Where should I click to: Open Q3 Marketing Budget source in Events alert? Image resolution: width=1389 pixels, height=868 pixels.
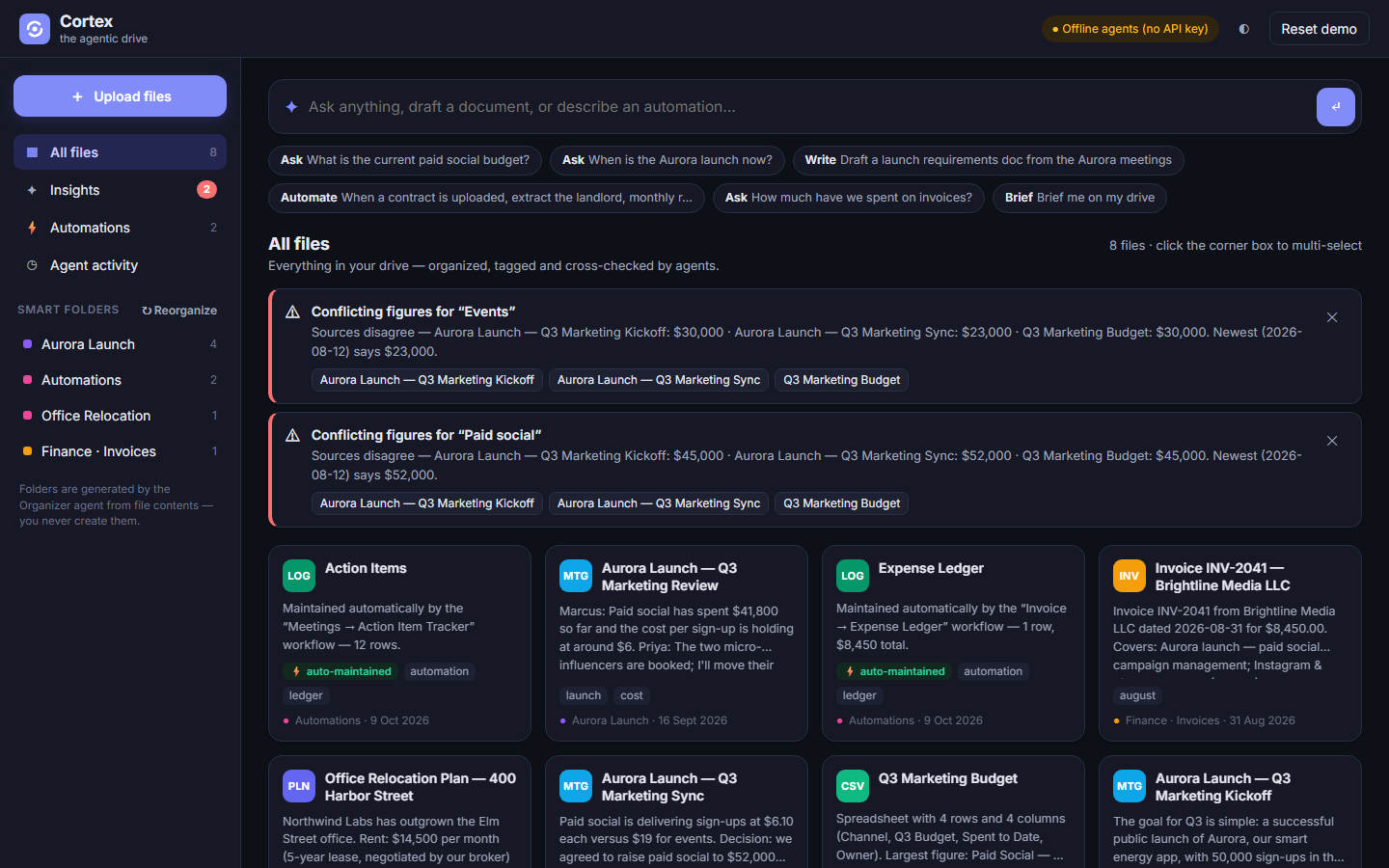[x=842, y=380]
